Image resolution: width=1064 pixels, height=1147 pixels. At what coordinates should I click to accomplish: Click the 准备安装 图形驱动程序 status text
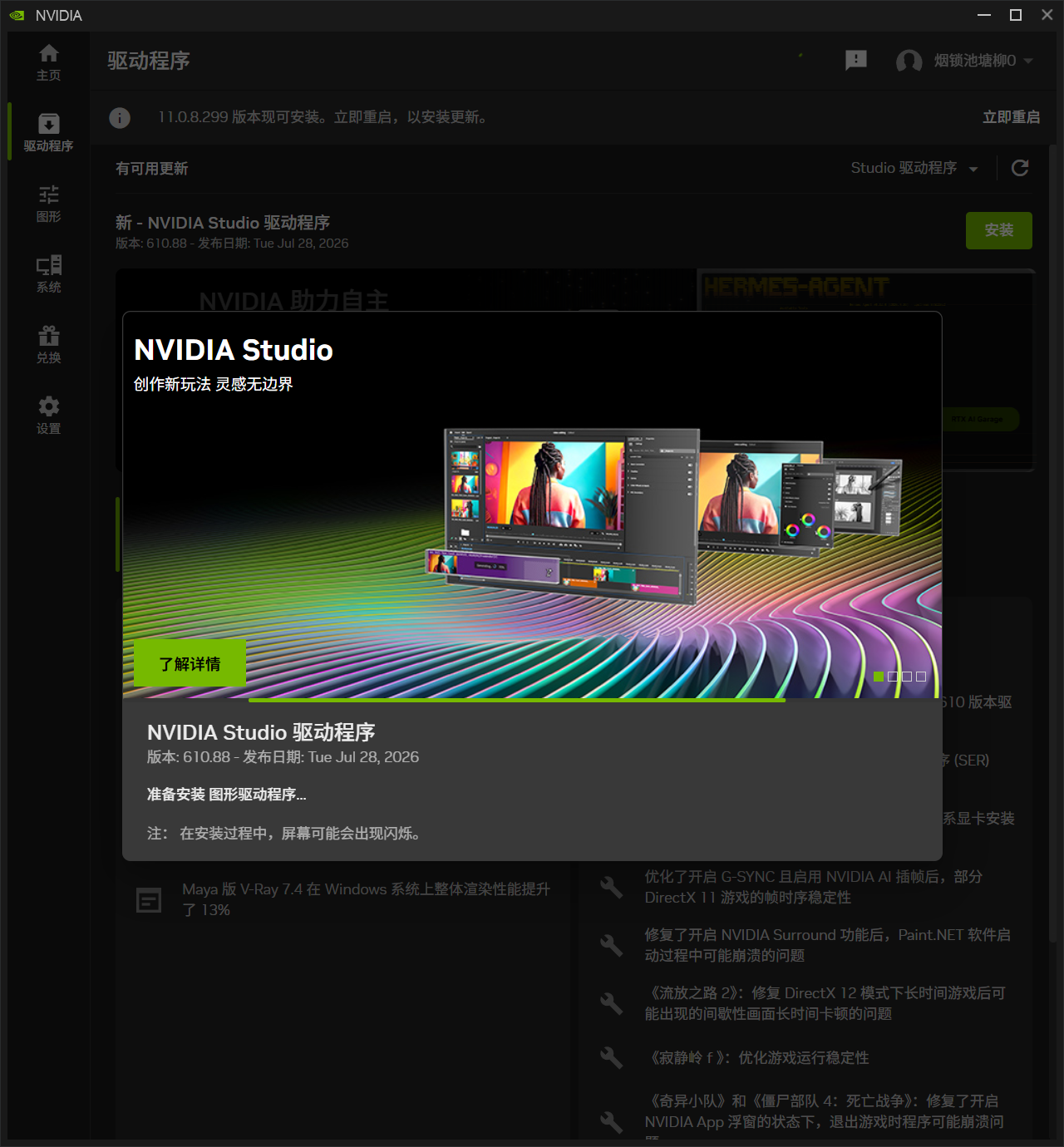coord(227,795)
